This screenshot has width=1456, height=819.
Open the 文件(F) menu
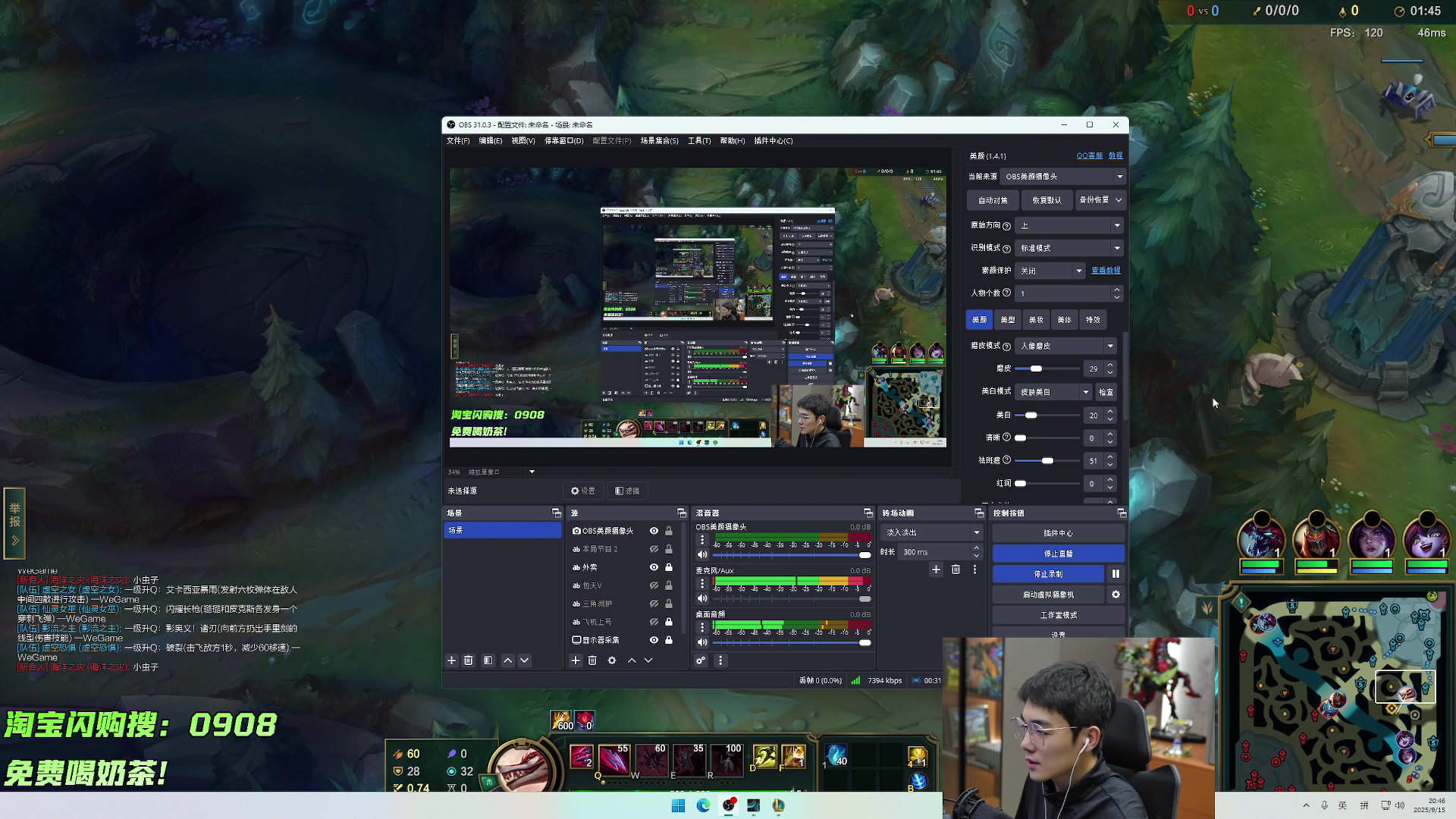(x=458, y=141)
